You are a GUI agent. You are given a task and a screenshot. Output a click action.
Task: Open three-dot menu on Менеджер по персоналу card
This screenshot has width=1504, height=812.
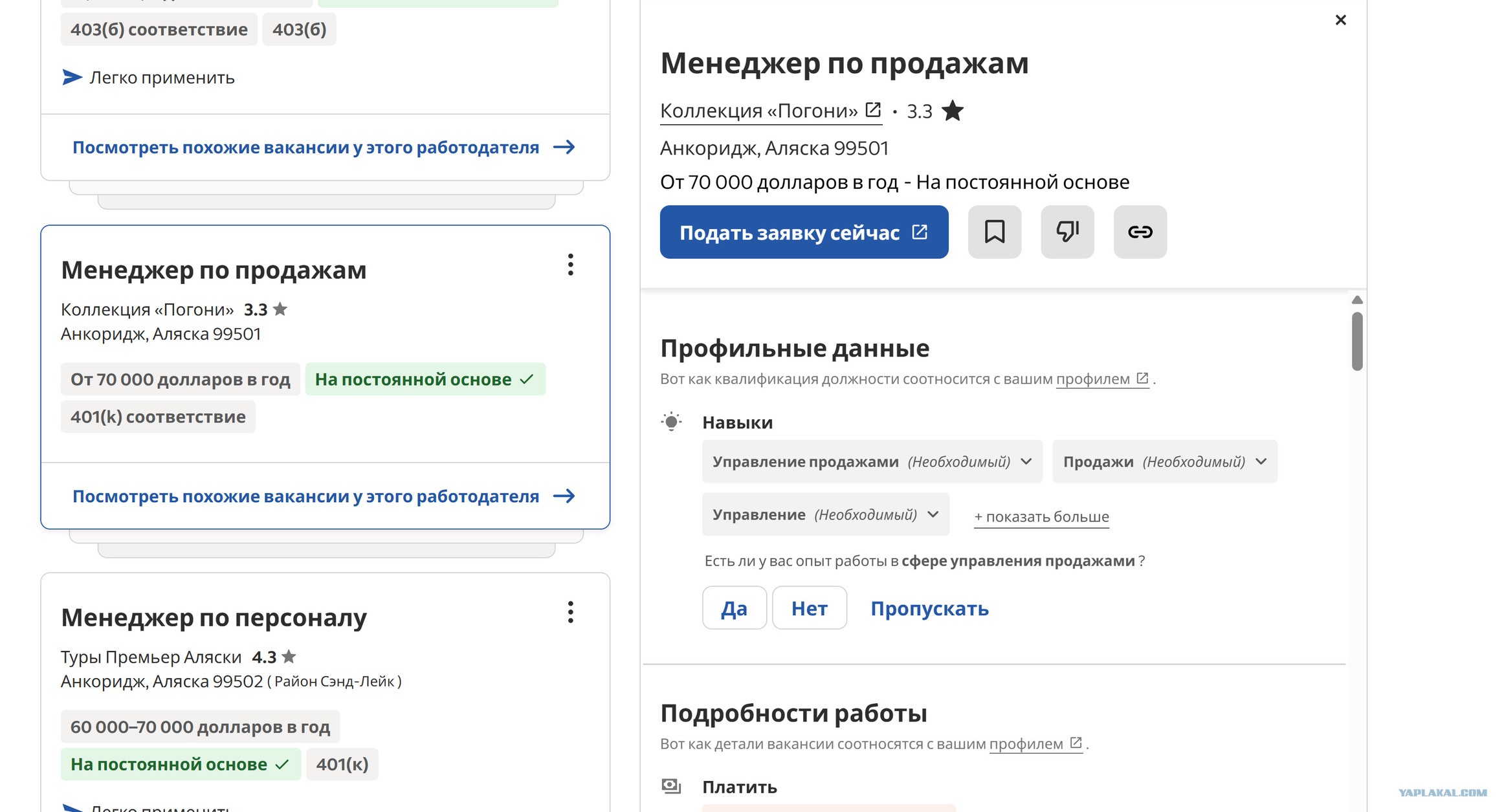(x=570, y=612)
